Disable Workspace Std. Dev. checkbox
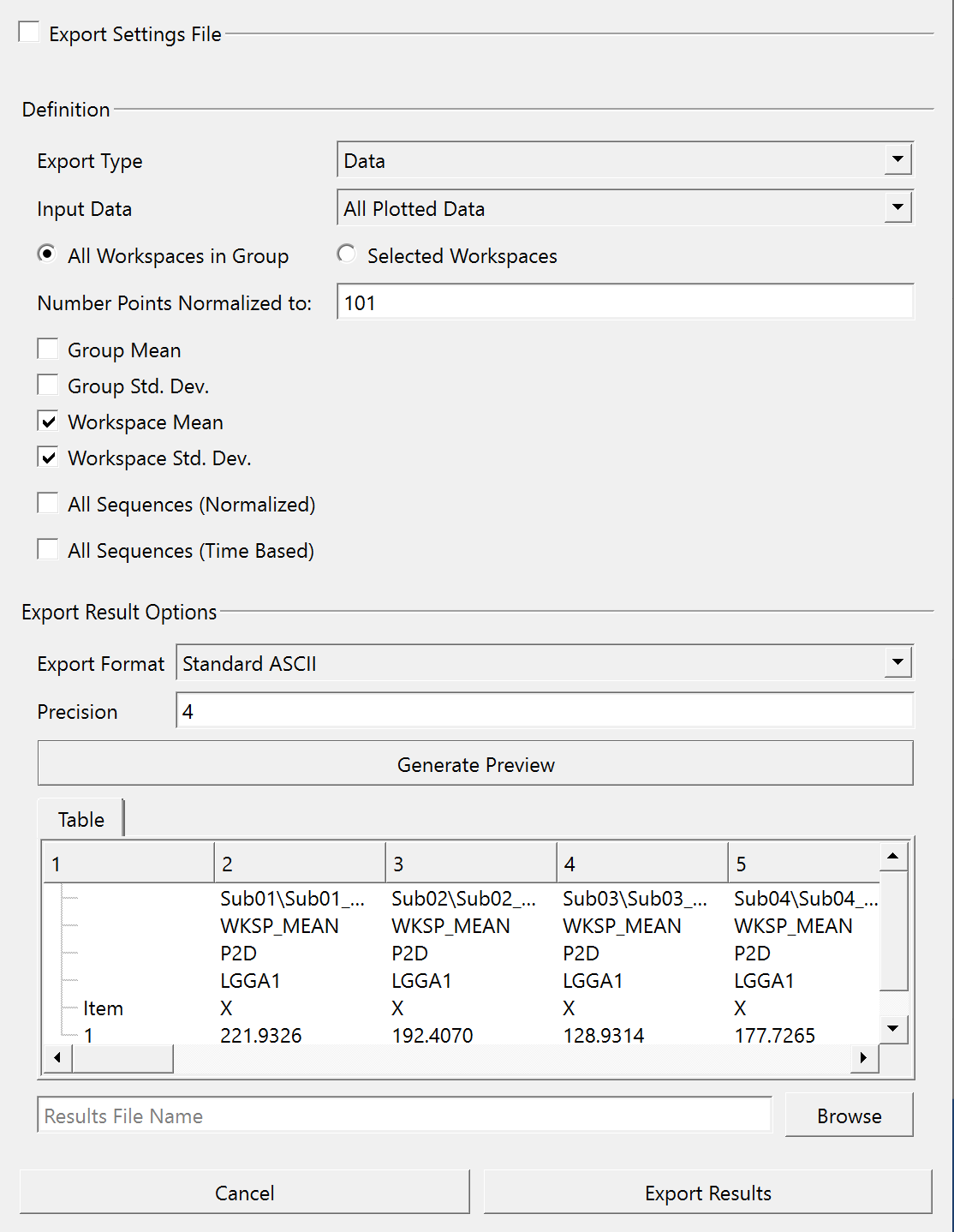 point(48,458)
